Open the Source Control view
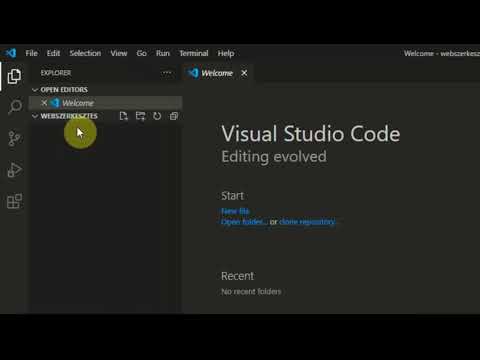 (x=15, y=139)
